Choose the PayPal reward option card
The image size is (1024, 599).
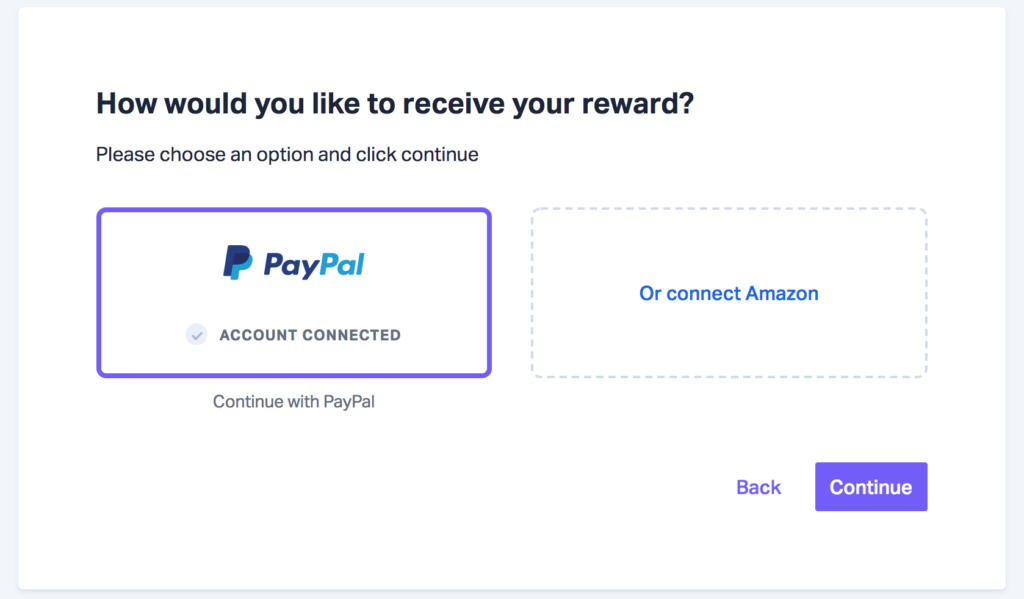point(294,293)
